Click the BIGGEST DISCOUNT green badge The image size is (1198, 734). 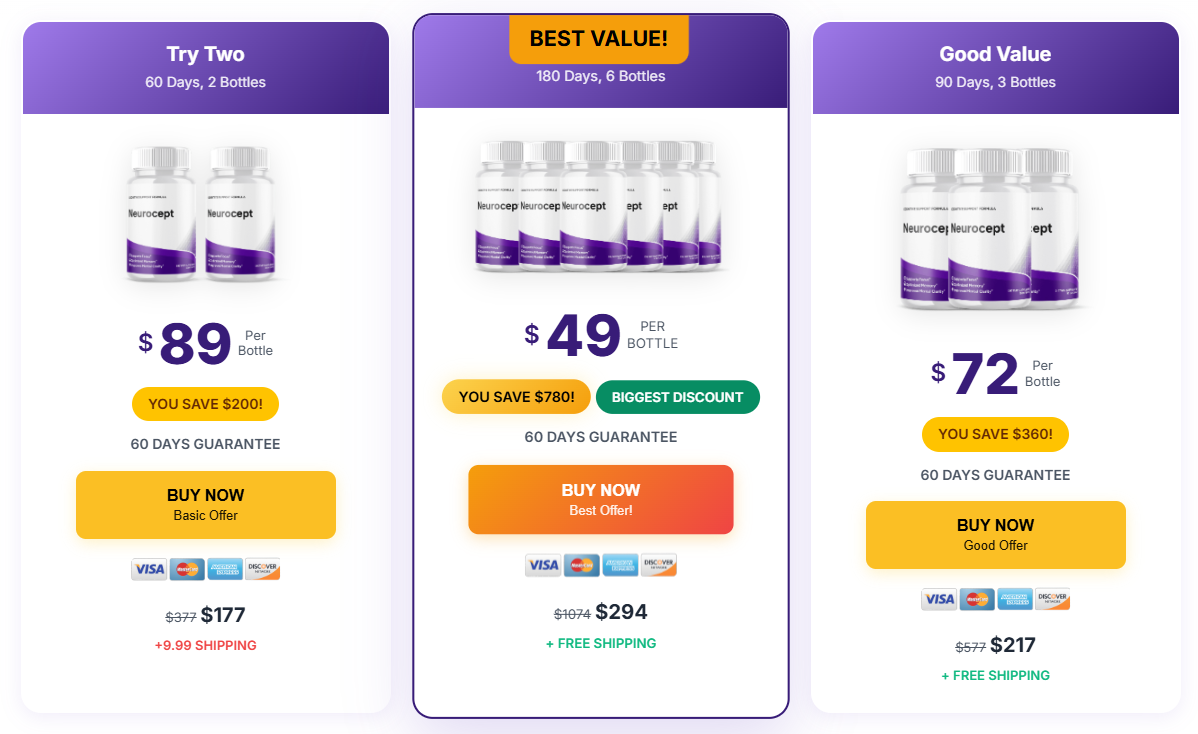tap(677, 396)
